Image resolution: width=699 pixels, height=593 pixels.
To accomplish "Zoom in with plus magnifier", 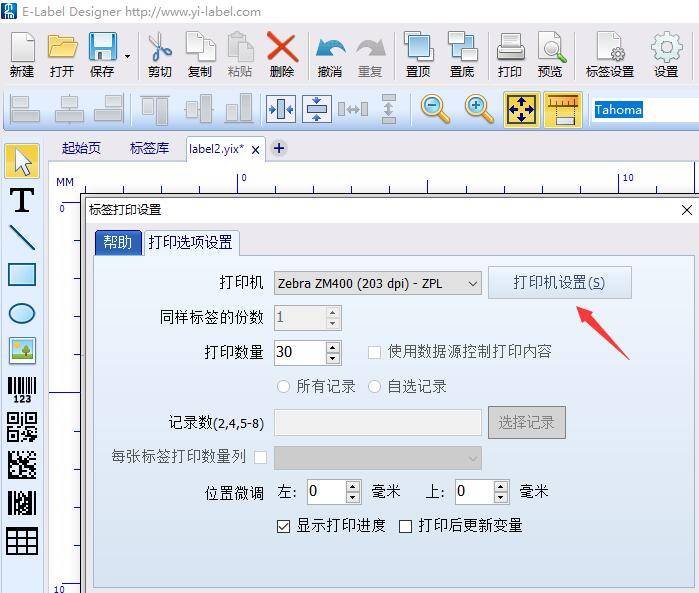I will coord(479,109).
